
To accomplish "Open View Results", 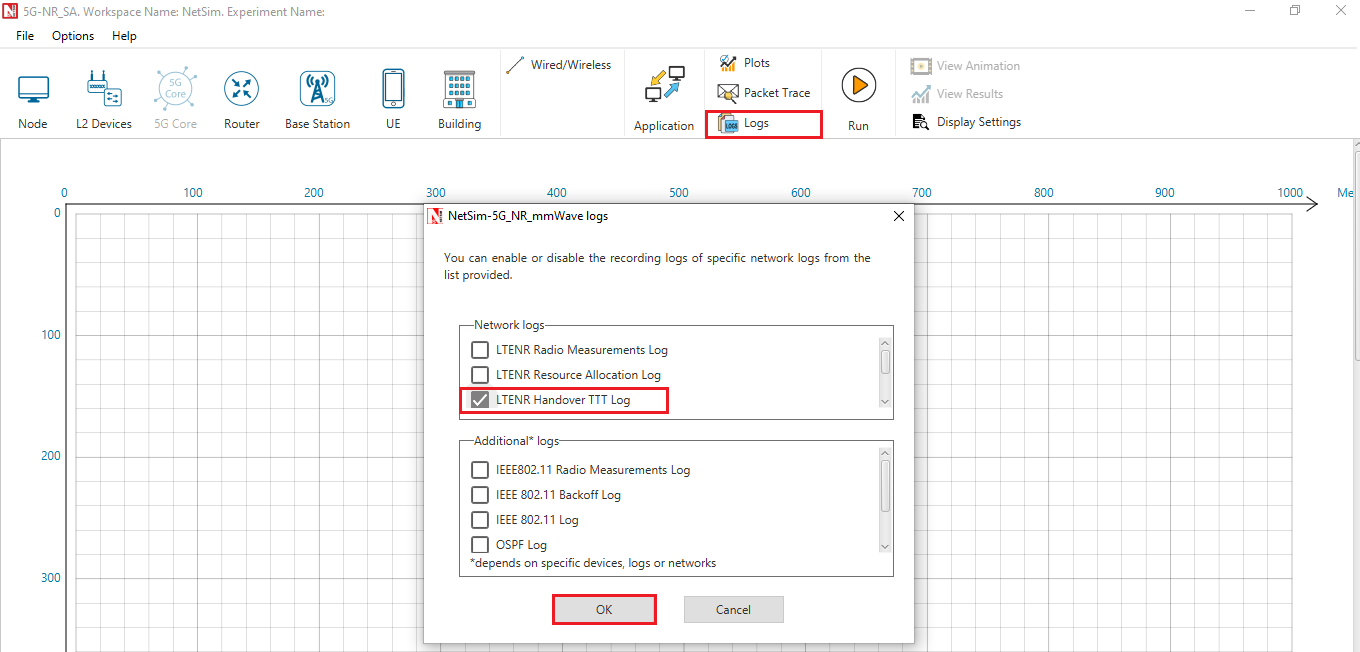I will [957, 94].
